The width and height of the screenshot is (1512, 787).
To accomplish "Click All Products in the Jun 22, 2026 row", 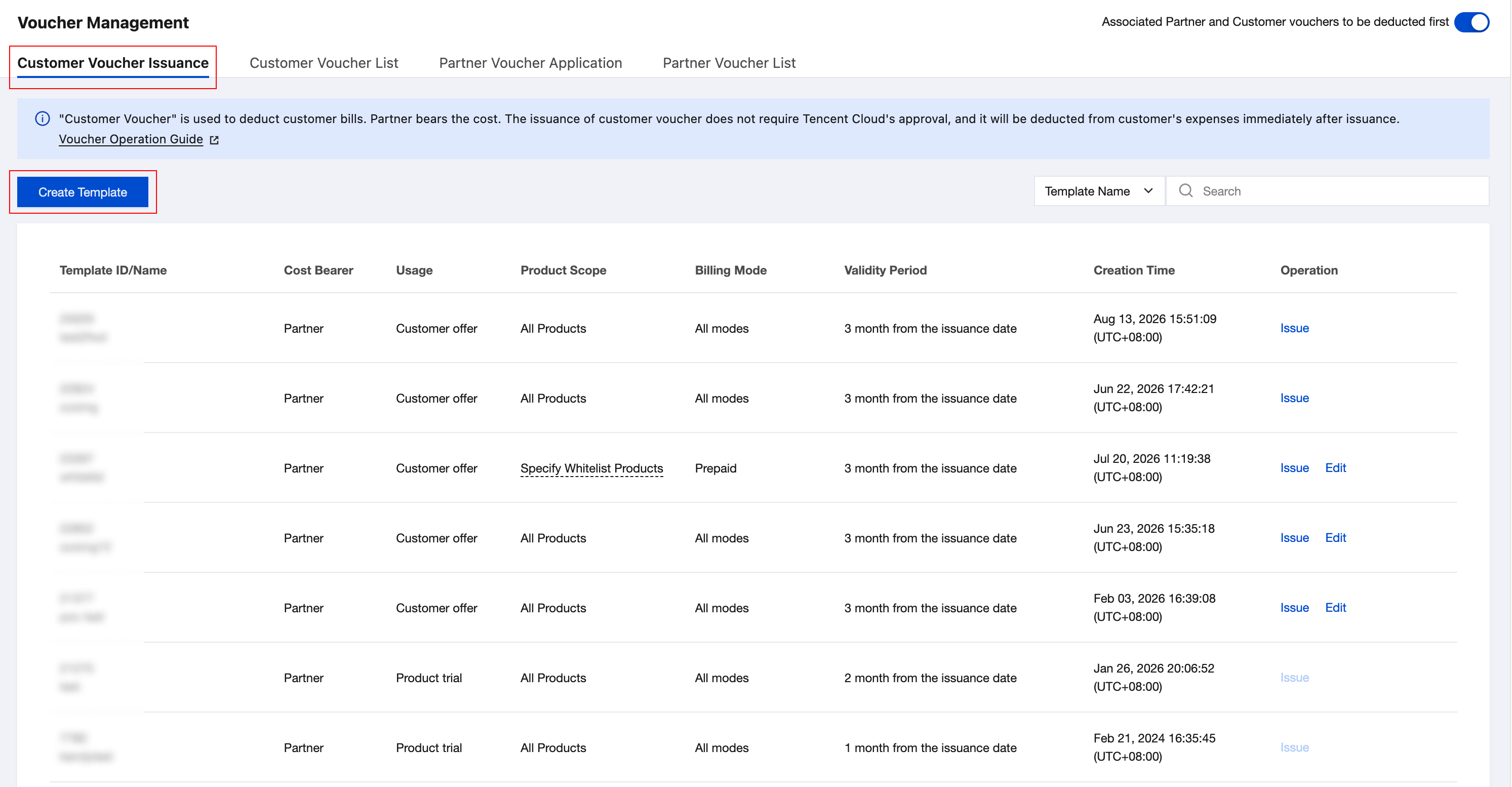I will coord(553,399).
